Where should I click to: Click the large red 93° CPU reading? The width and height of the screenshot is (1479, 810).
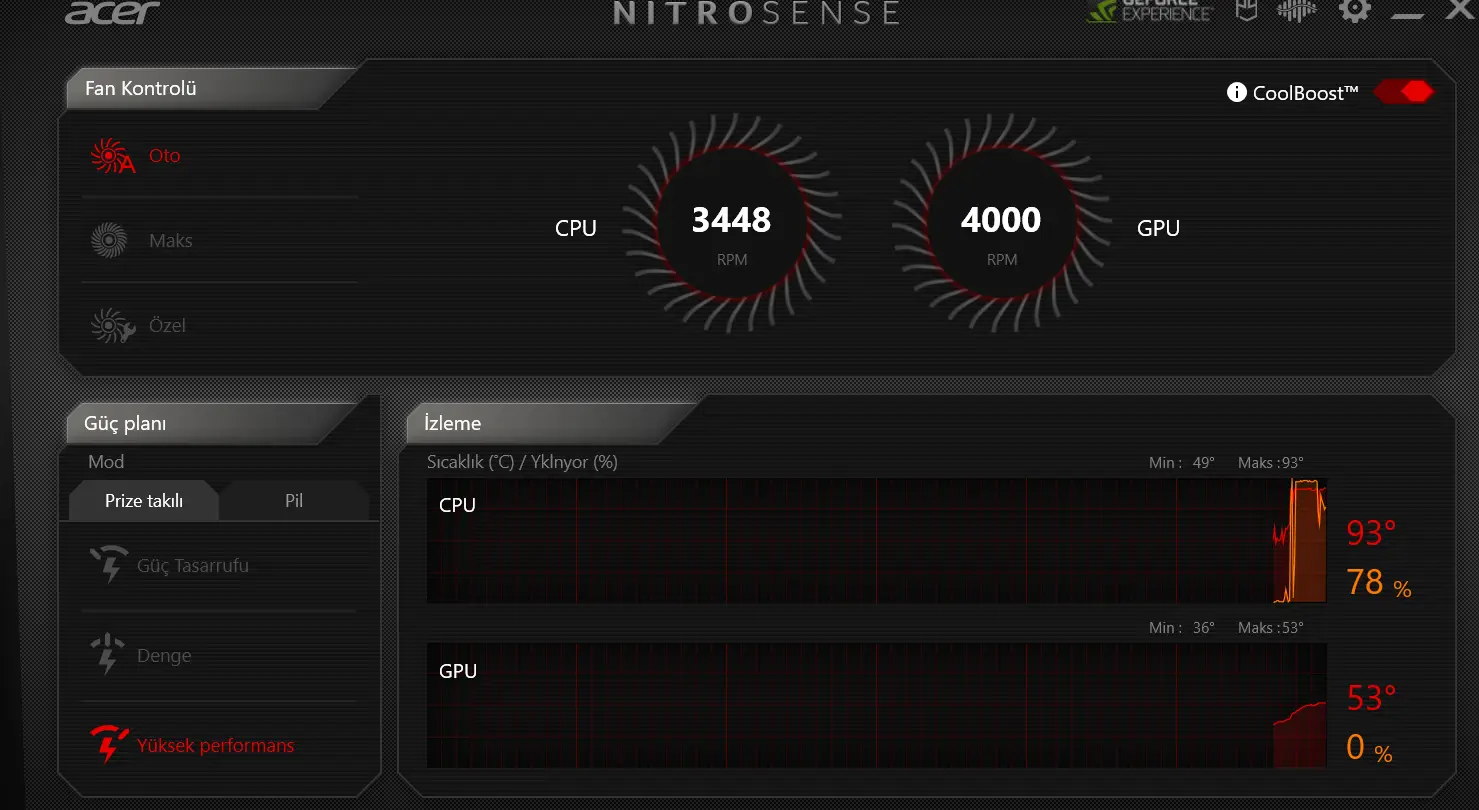coord(1371,533)
